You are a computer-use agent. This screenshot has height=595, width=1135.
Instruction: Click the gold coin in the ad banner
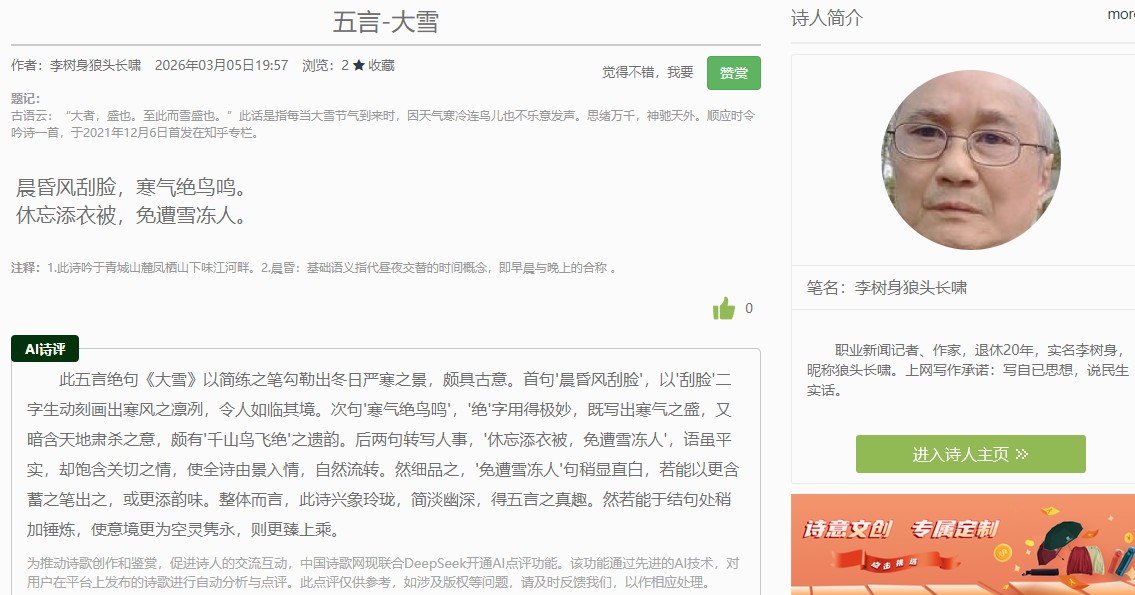point(1003,552)
